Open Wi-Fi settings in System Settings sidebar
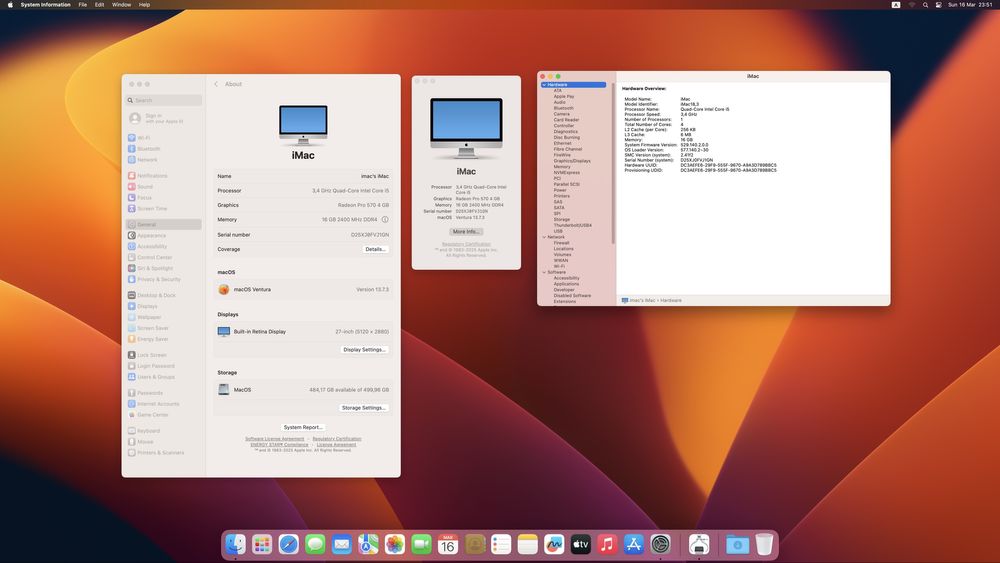1000x563 pixels. (x=163, y=138)
